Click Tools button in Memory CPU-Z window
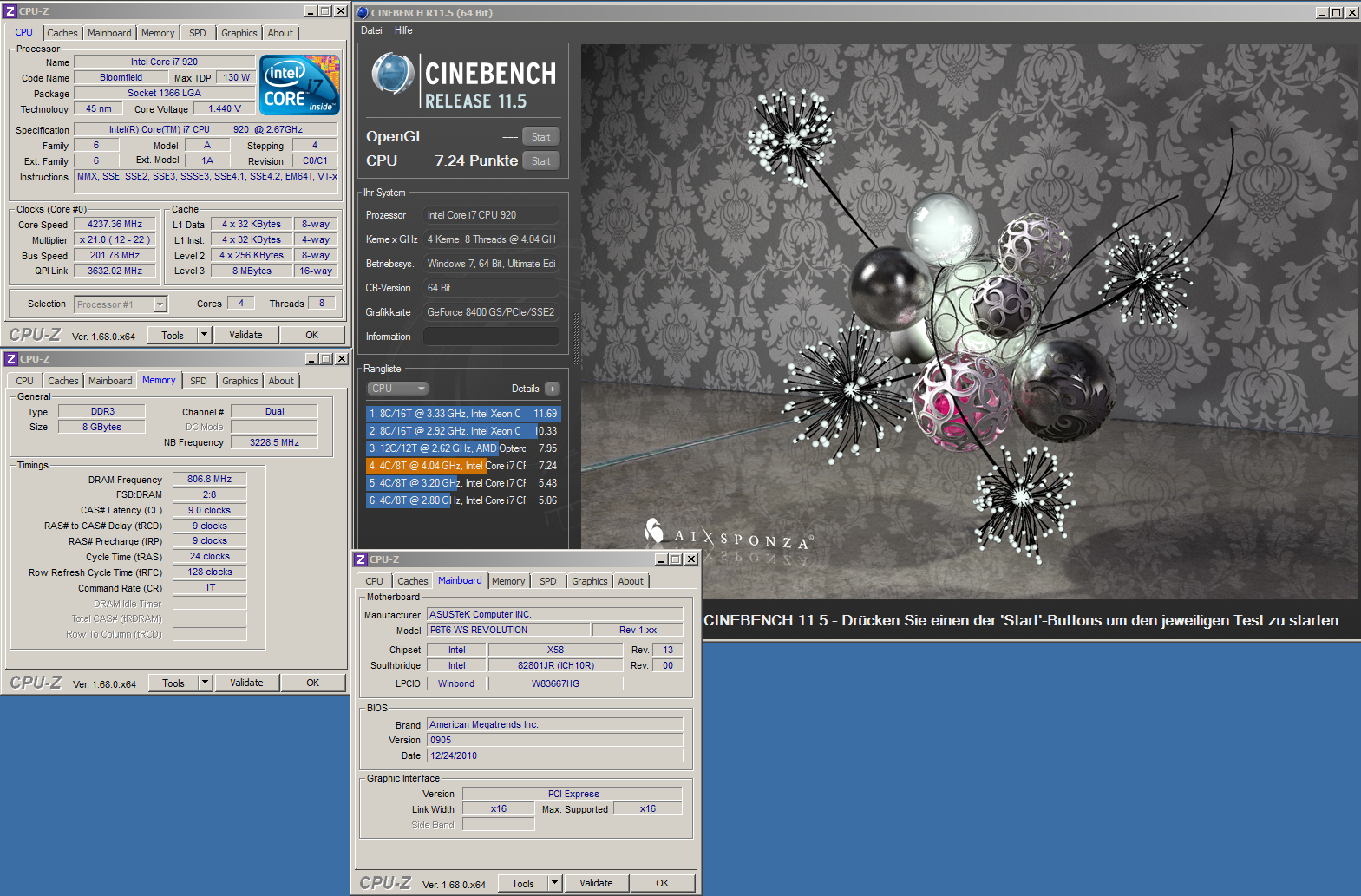The image size is (1361, 896). (x=173, y=683)
